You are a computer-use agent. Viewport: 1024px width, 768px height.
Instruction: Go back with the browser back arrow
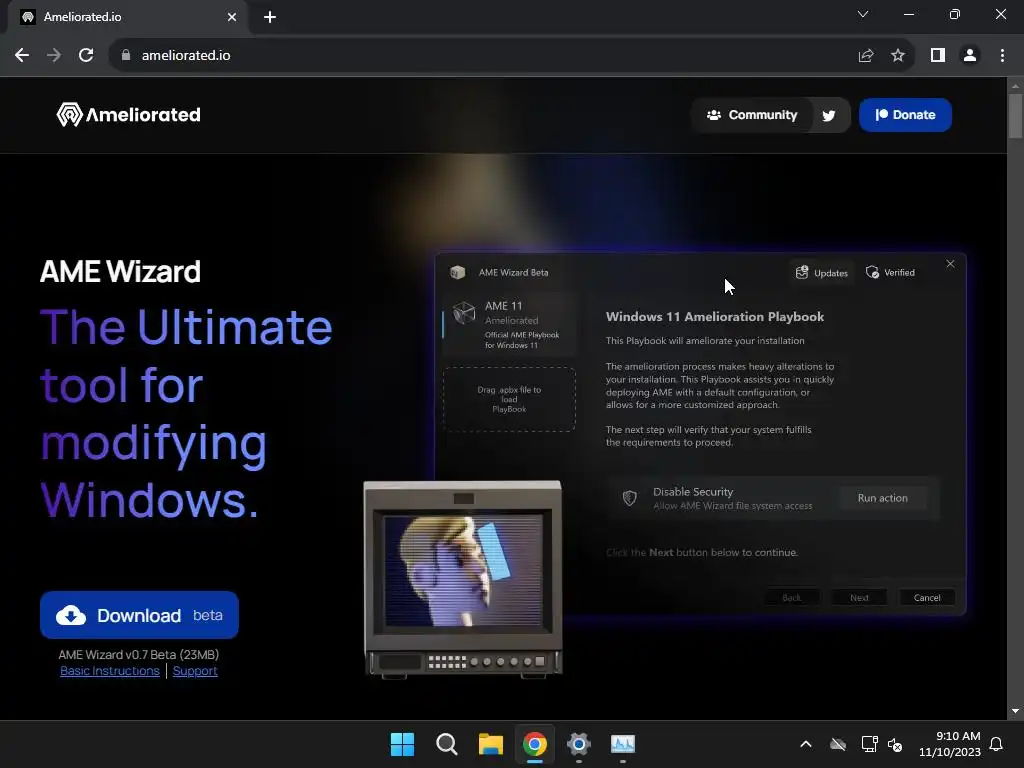(22, 56)
